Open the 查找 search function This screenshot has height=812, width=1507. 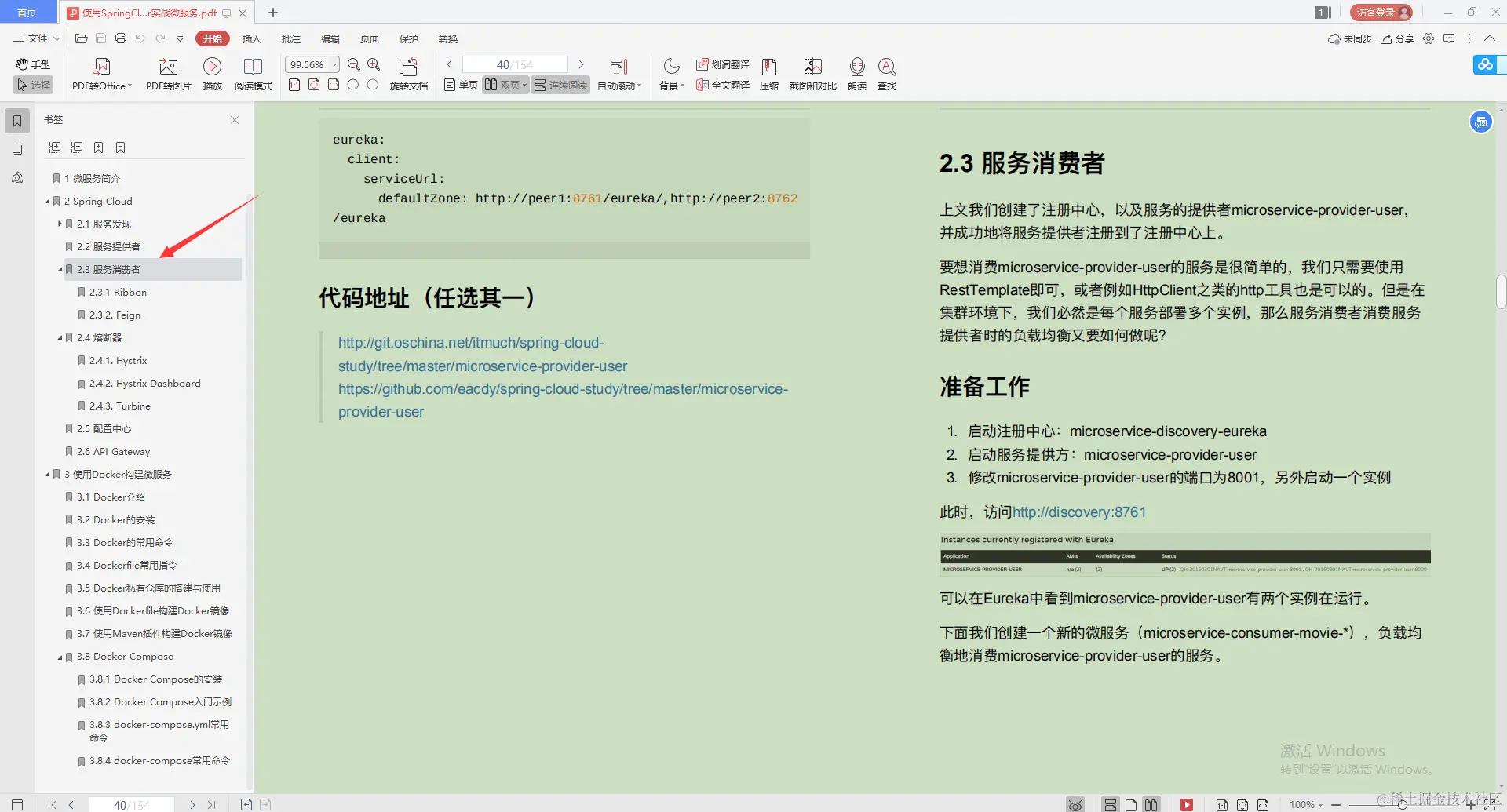[886, 73]
